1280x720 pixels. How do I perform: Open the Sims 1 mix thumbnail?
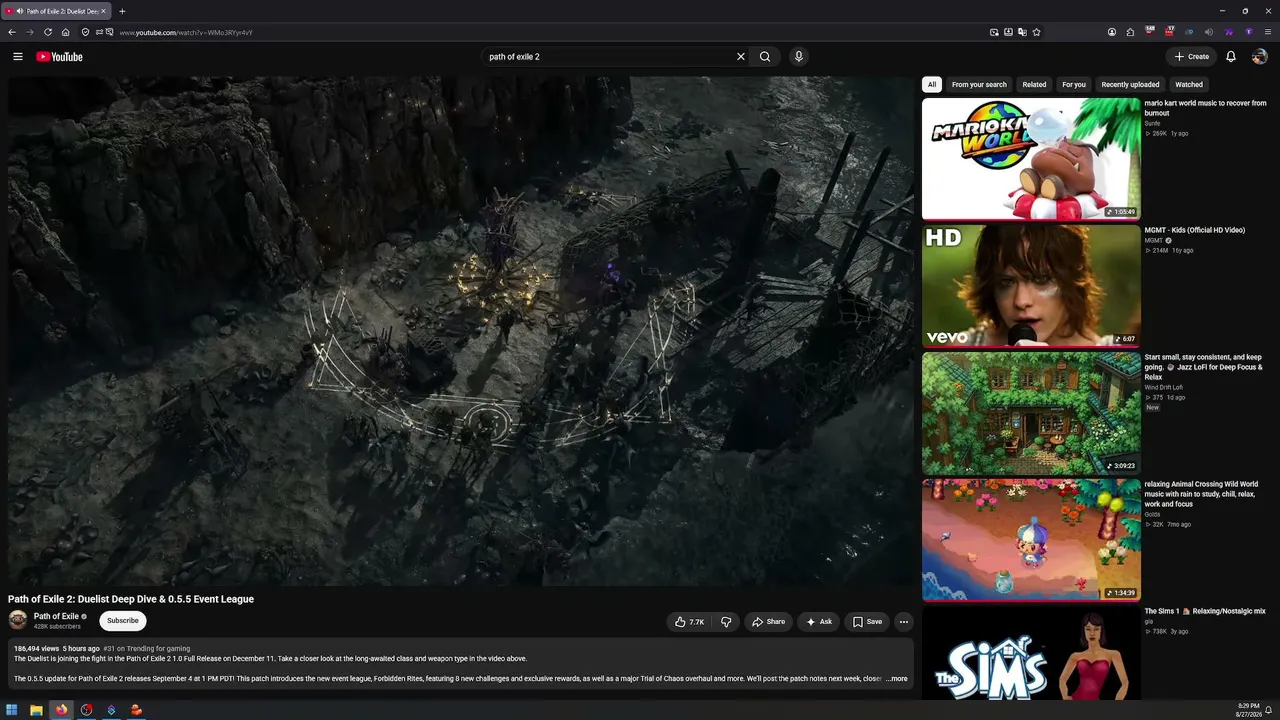point(1031,652)
